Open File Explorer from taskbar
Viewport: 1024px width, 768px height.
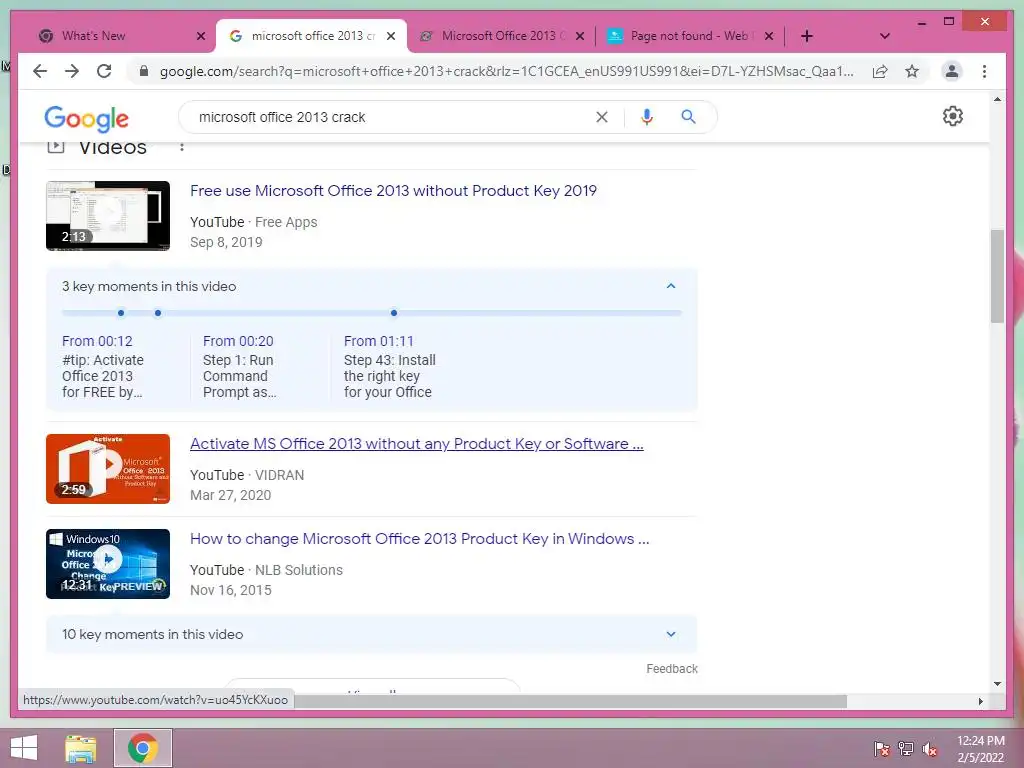80,748
